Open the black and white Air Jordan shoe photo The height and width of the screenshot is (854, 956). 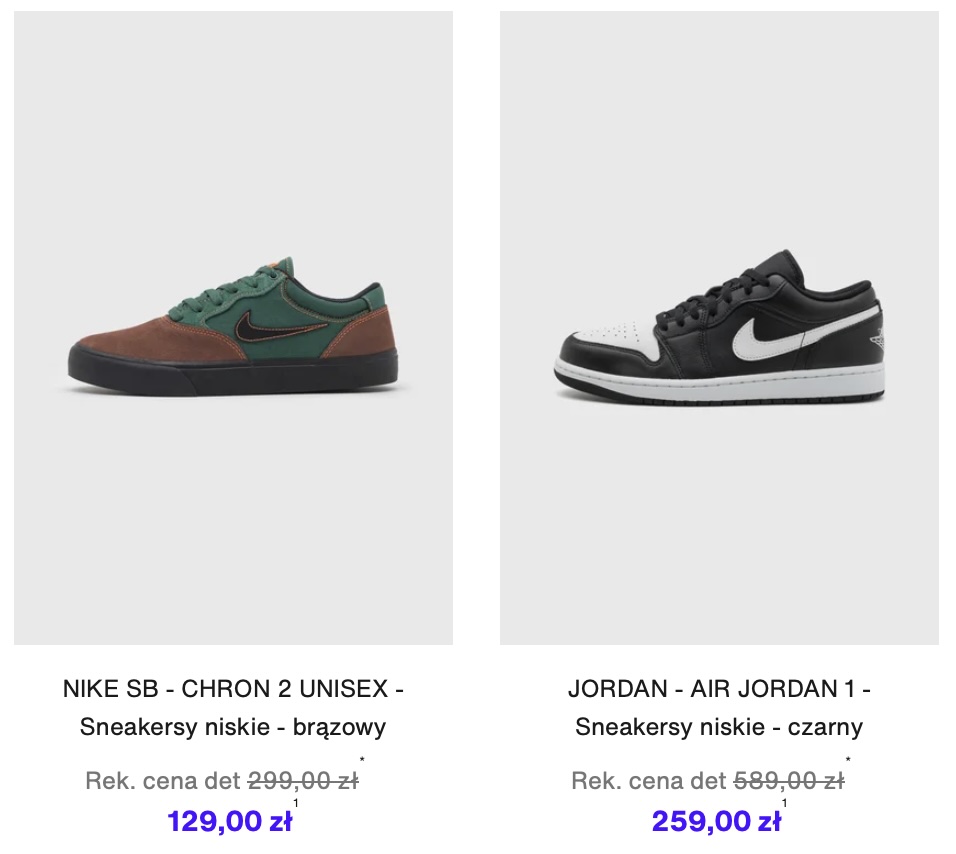[719, 327]
